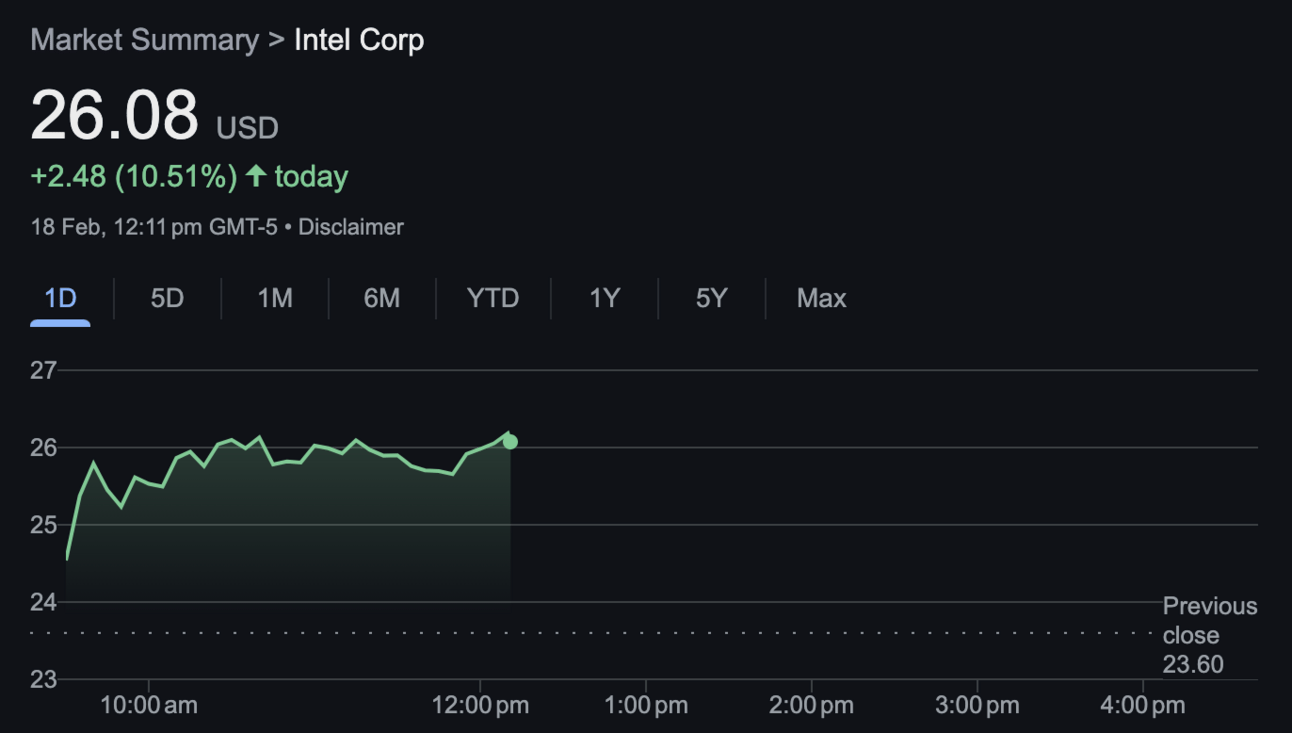Open the 5Y chart range
This screenshot has width=1292, height=733.
point(711,298)
